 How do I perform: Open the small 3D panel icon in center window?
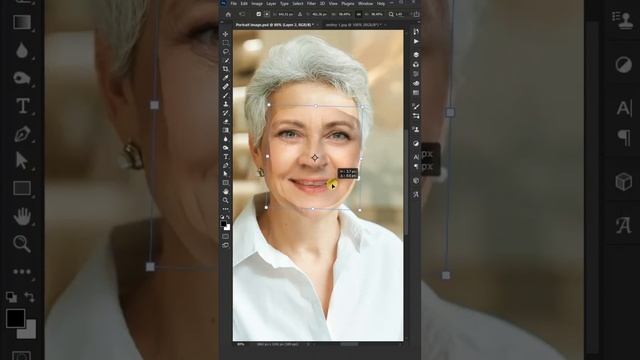(416, 180)
